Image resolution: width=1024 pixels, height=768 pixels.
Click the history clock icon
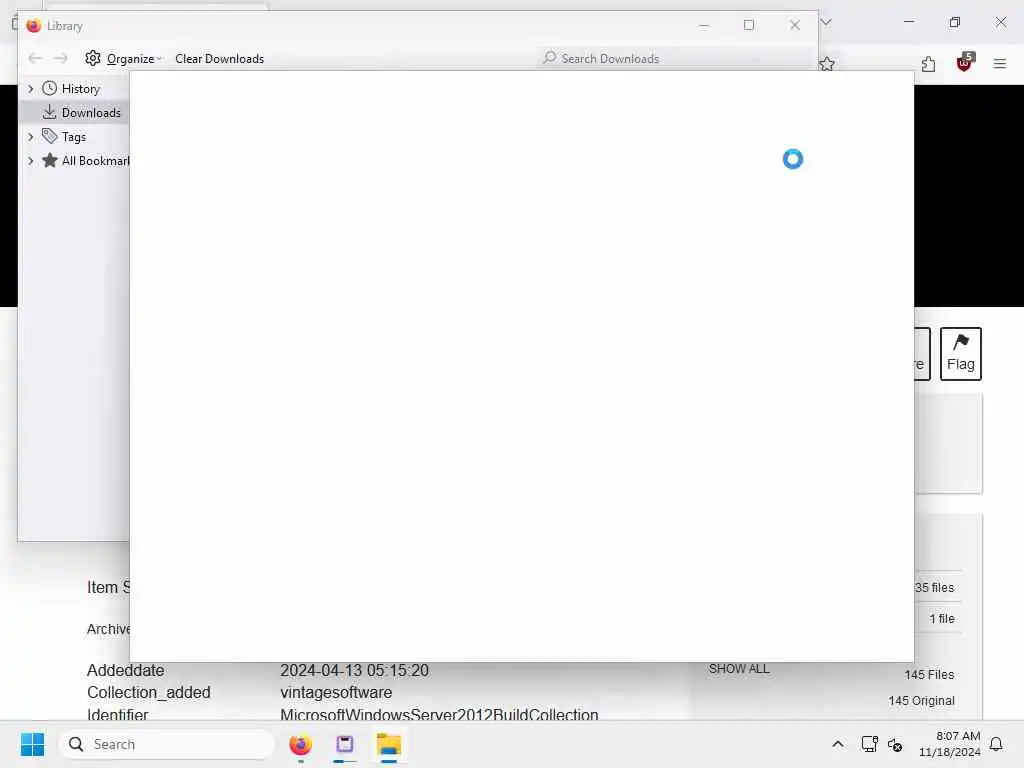[x=50, y=88]
